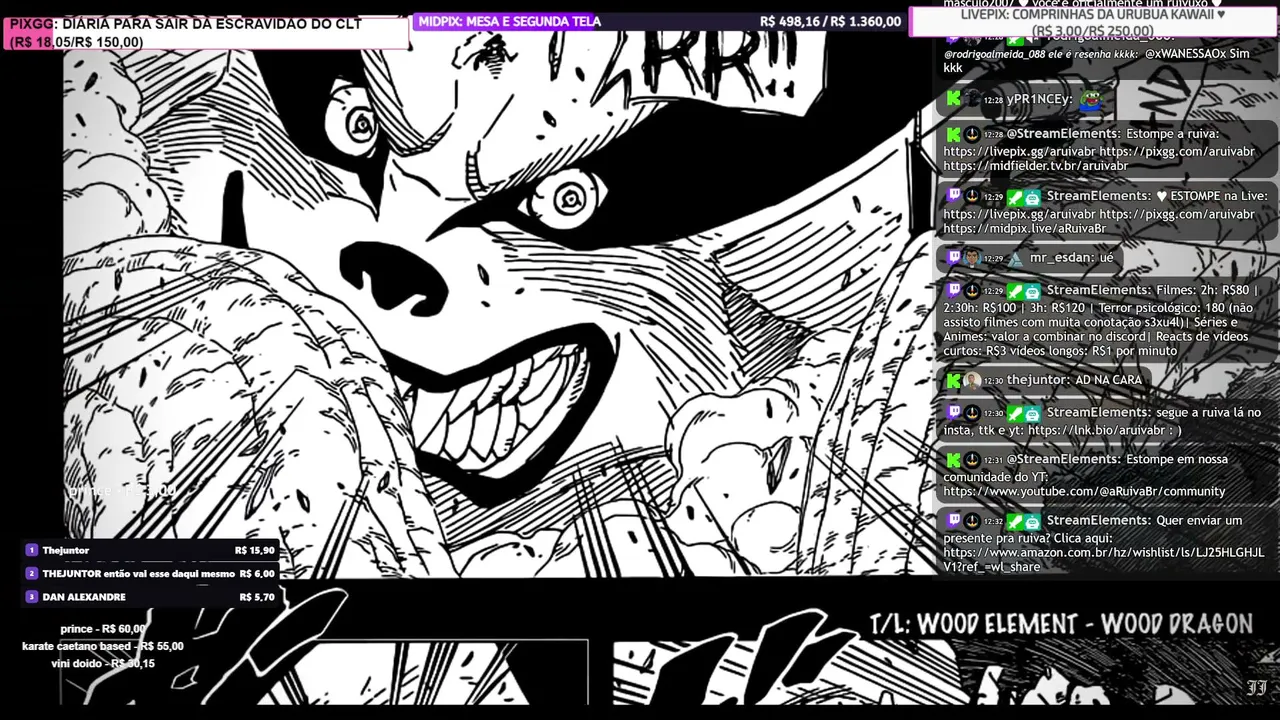Click the MIDPIX 'MESA E SEGUNDA TELA' goal bar

pyautogui.click(x=659, y=21)
